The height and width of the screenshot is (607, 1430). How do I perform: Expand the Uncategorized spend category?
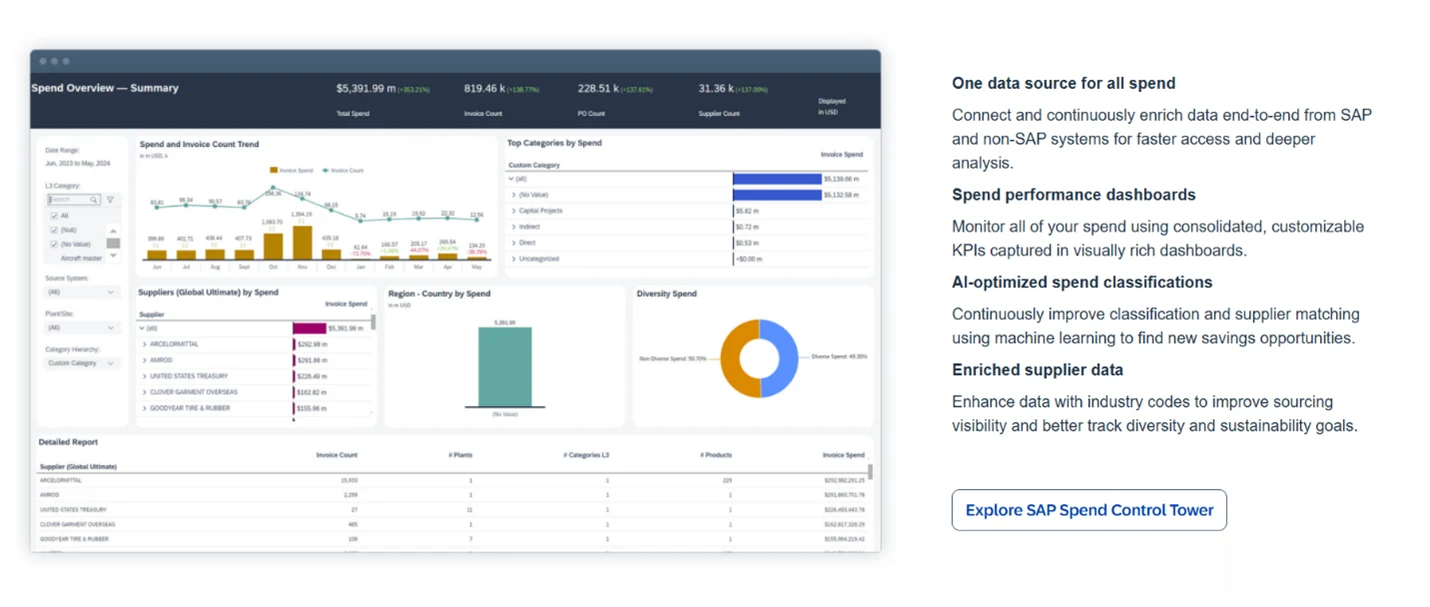[x=512, y=258]
